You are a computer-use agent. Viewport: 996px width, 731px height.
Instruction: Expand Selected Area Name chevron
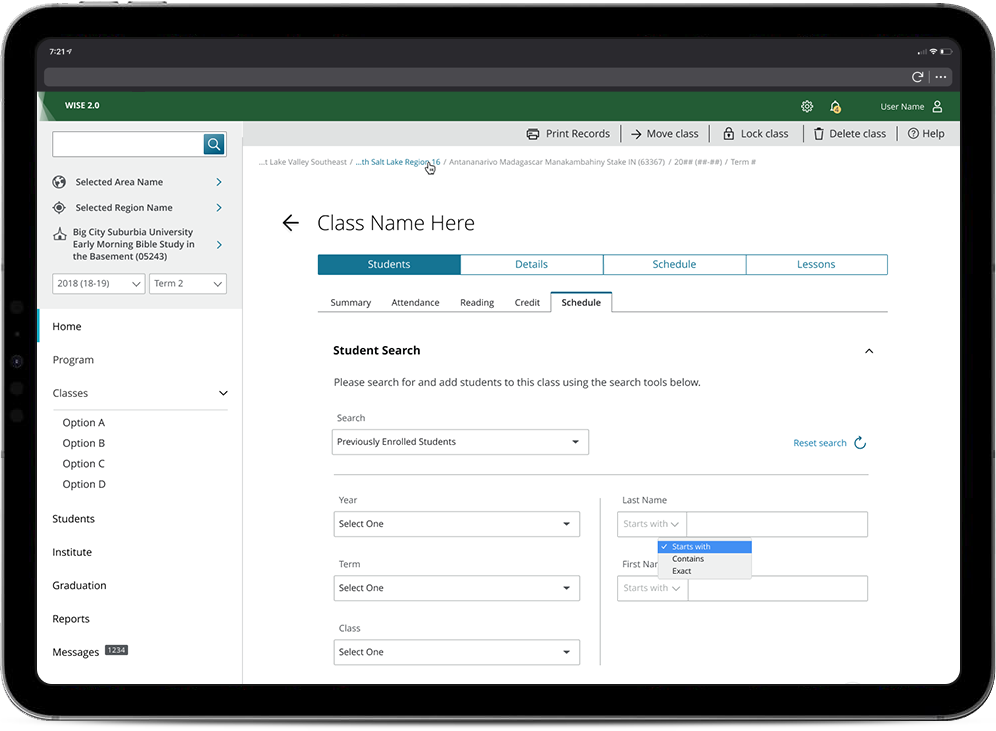tap(219, 182)
